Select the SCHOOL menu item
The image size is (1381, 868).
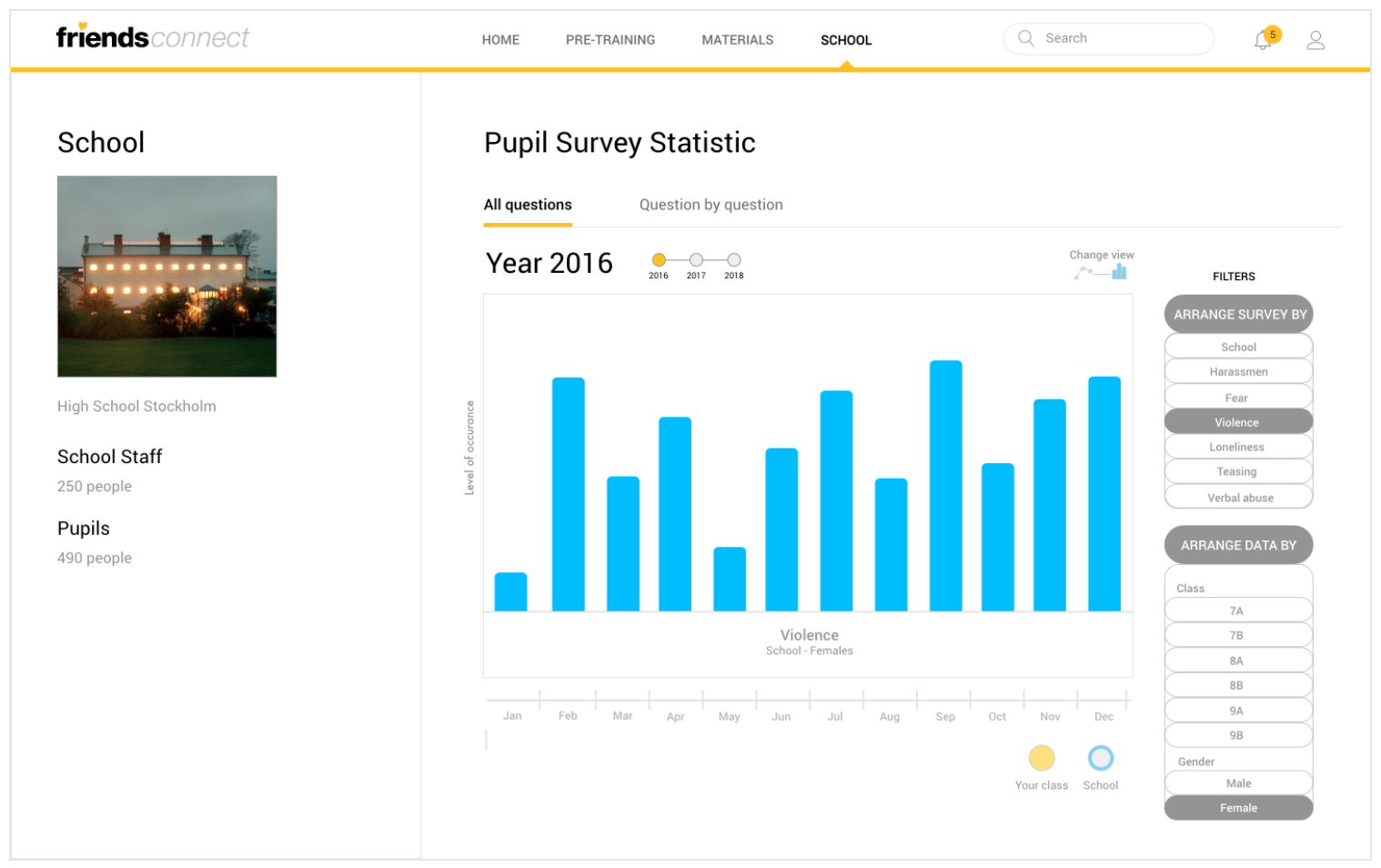click(846, 40)
